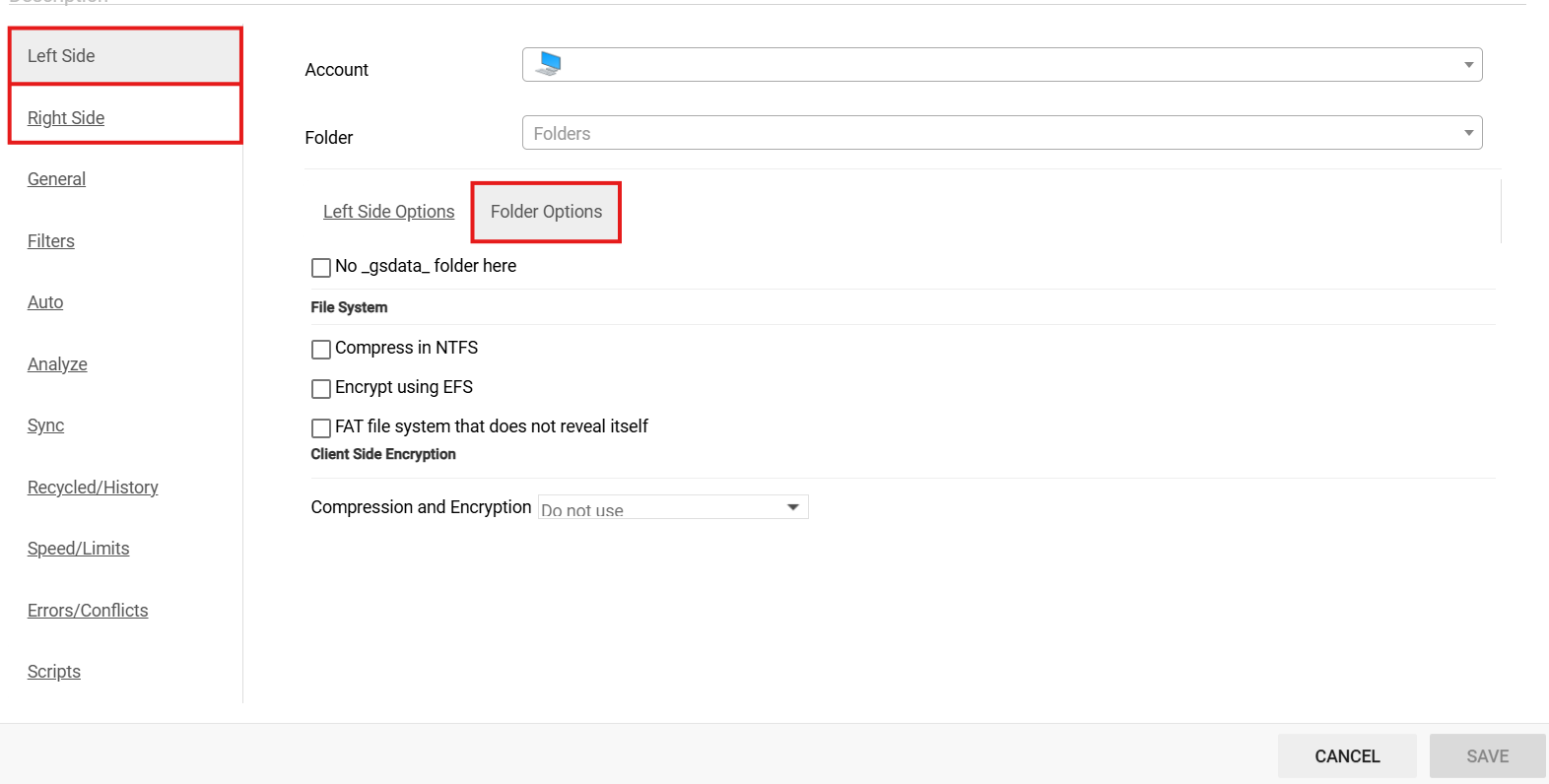The image size is (1549, 784).
Task: Expand the Account dropdown arrow
Action: click(x=1468, y=65)
